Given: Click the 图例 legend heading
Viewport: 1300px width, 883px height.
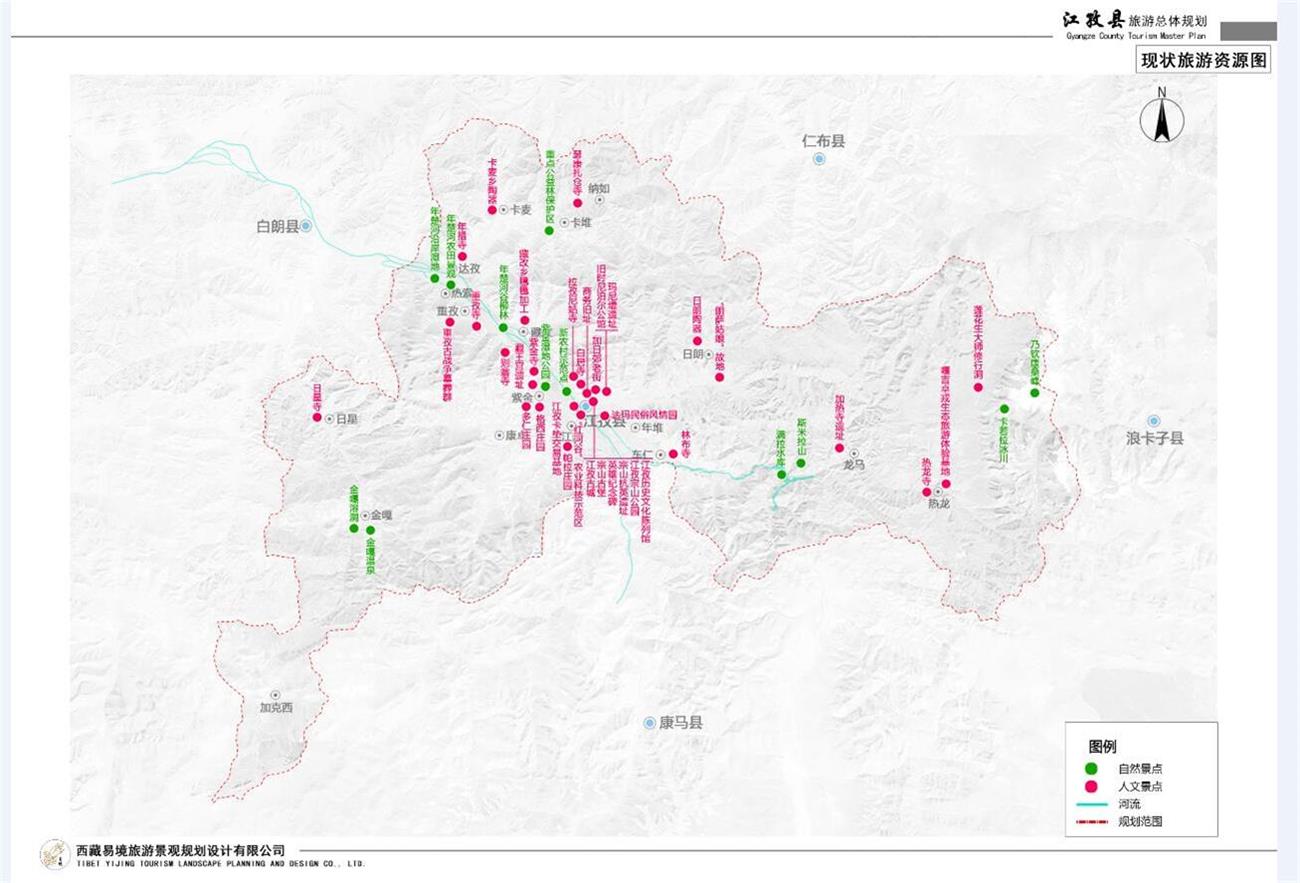Looking at the screenshot, I should point(1102,746).
